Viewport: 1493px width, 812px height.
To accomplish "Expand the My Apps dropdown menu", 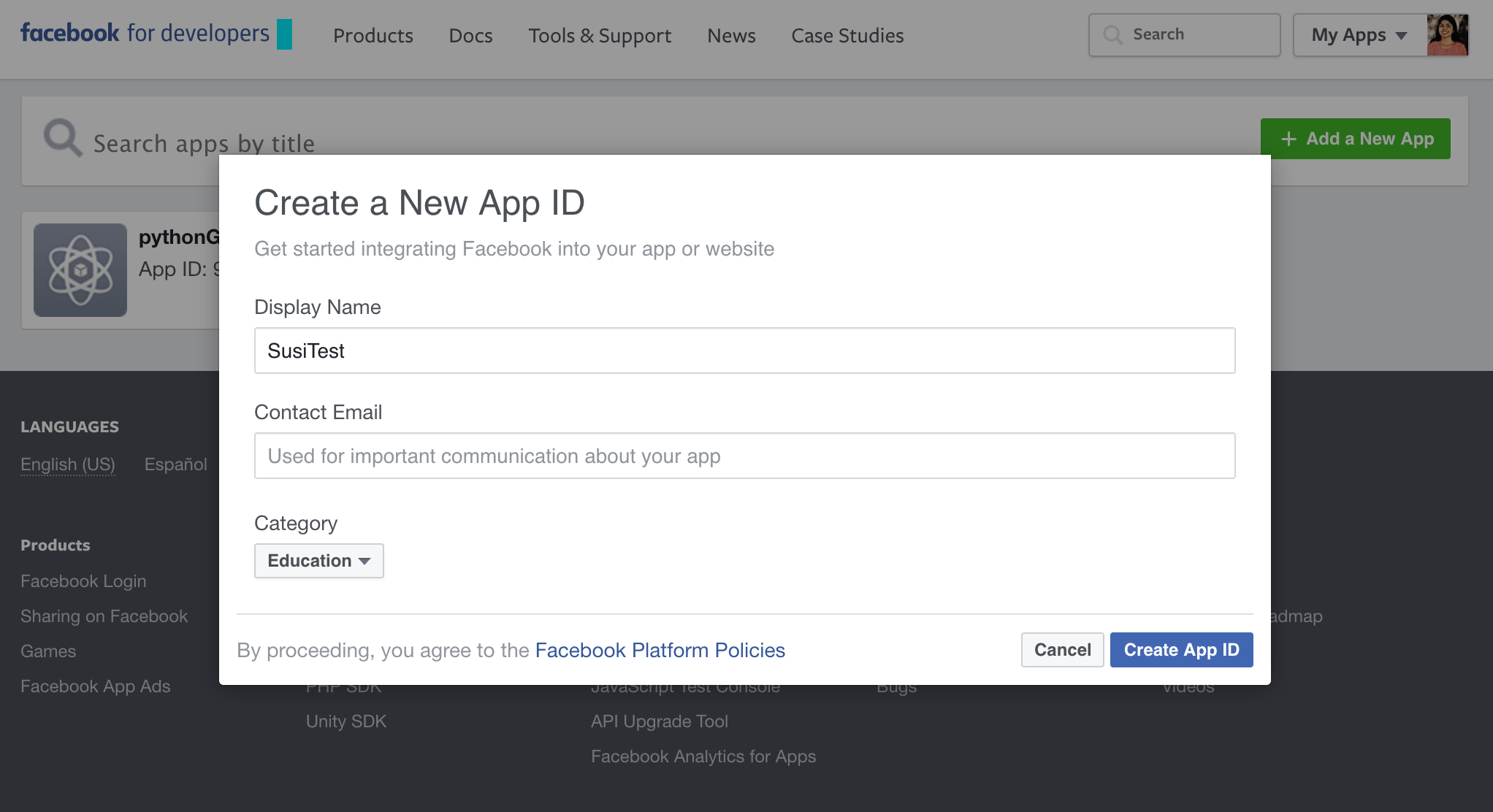I will (1359, 35).
